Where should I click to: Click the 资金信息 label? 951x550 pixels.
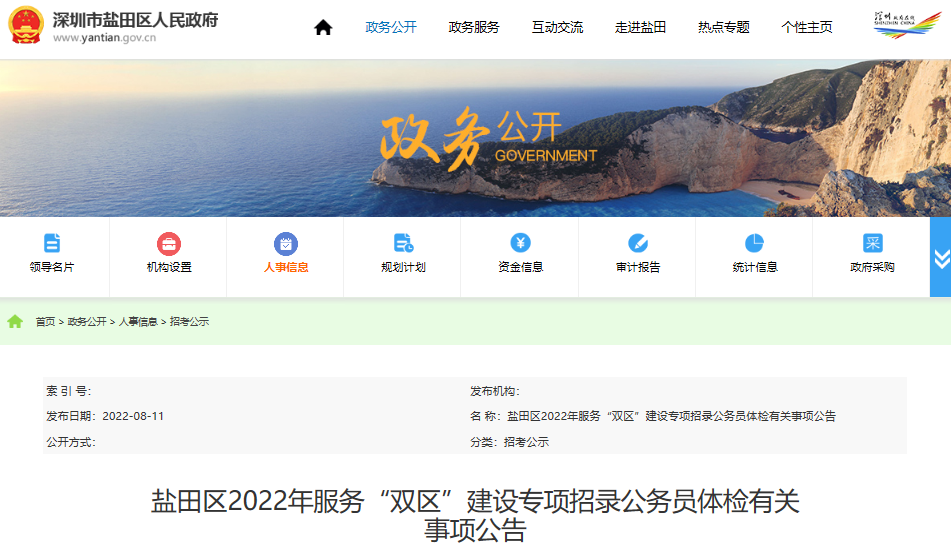pyautogui.click(x=520, y=267)
